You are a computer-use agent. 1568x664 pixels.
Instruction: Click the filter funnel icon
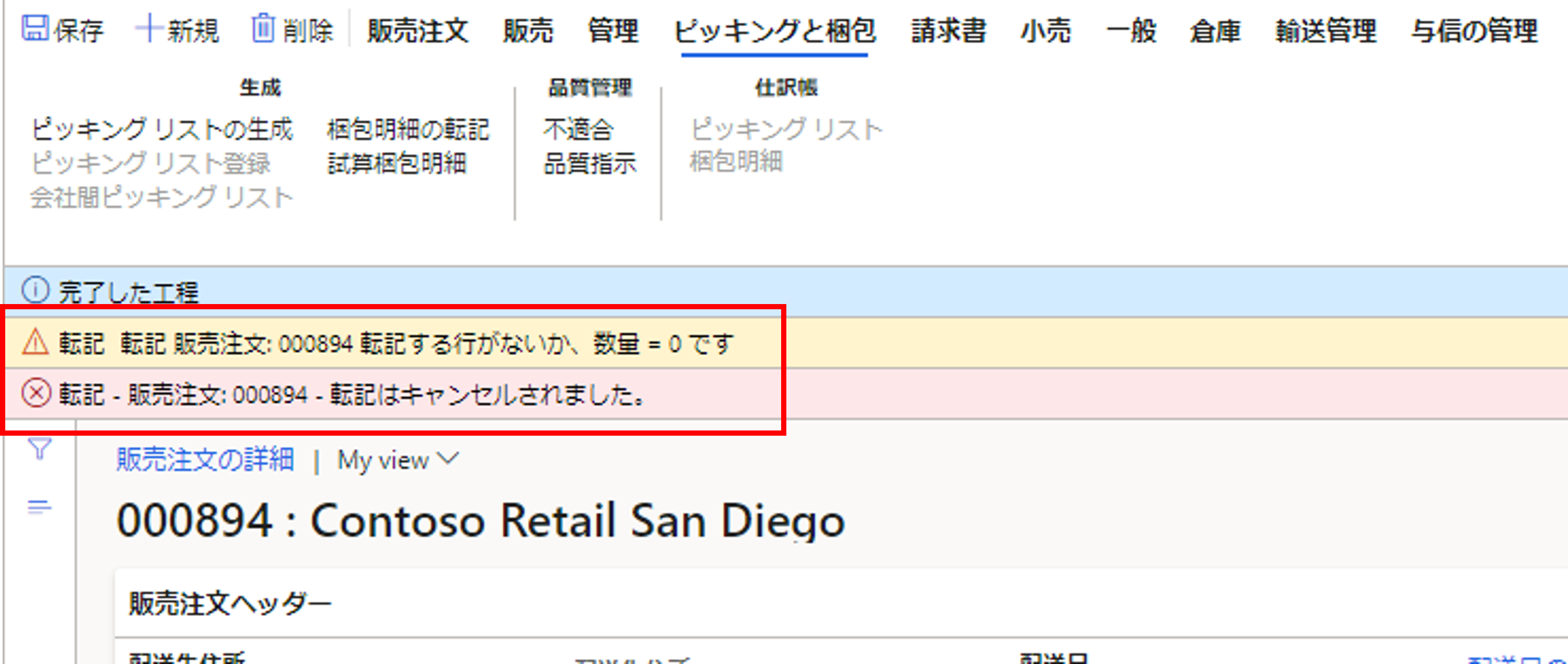coord(40,449)
